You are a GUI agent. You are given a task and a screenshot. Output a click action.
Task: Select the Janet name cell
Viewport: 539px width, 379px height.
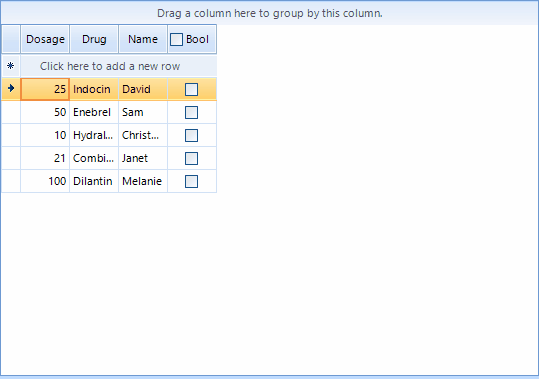(x=143, y=158)
